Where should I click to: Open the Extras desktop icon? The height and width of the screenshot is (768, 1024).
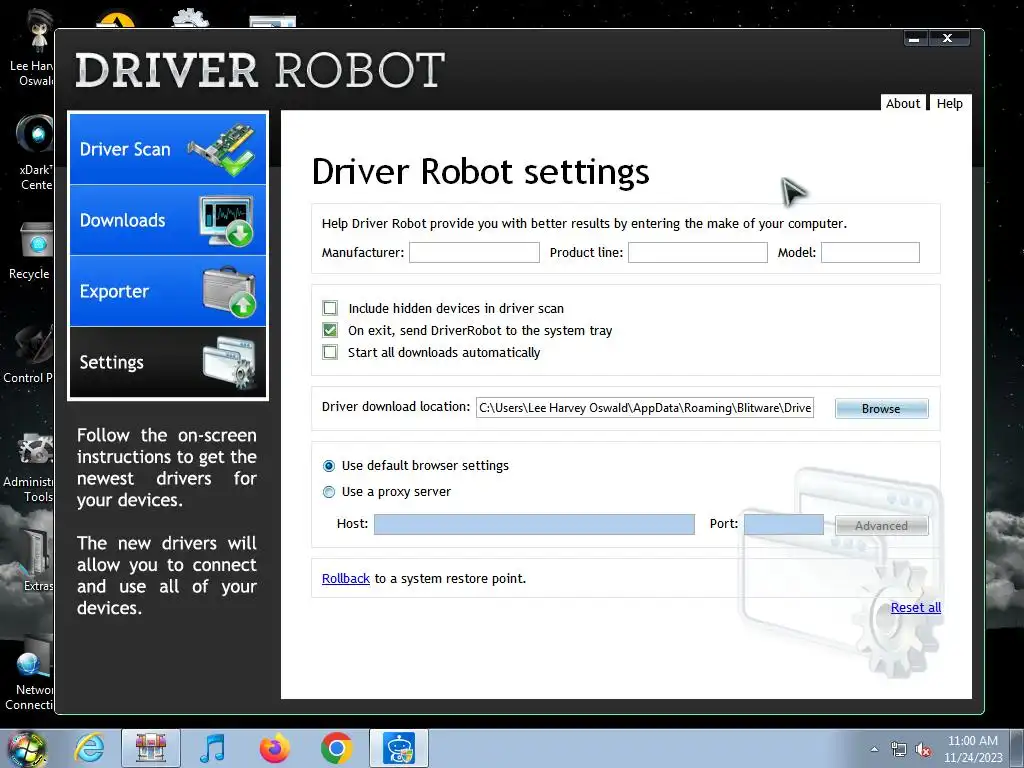coord(37,560)
